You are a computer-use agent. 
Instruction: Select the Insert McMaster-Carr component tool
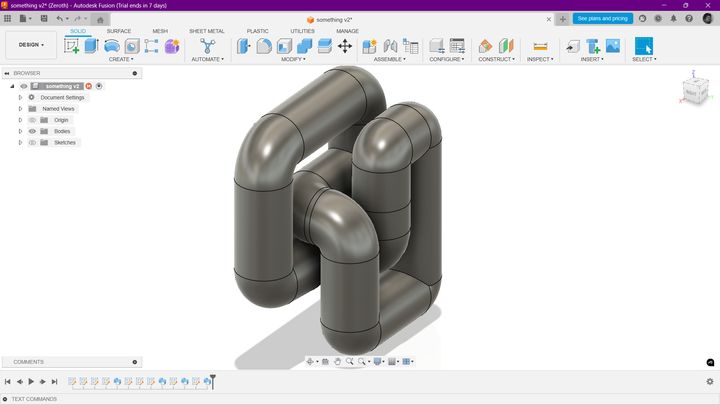tap(593, 46)
